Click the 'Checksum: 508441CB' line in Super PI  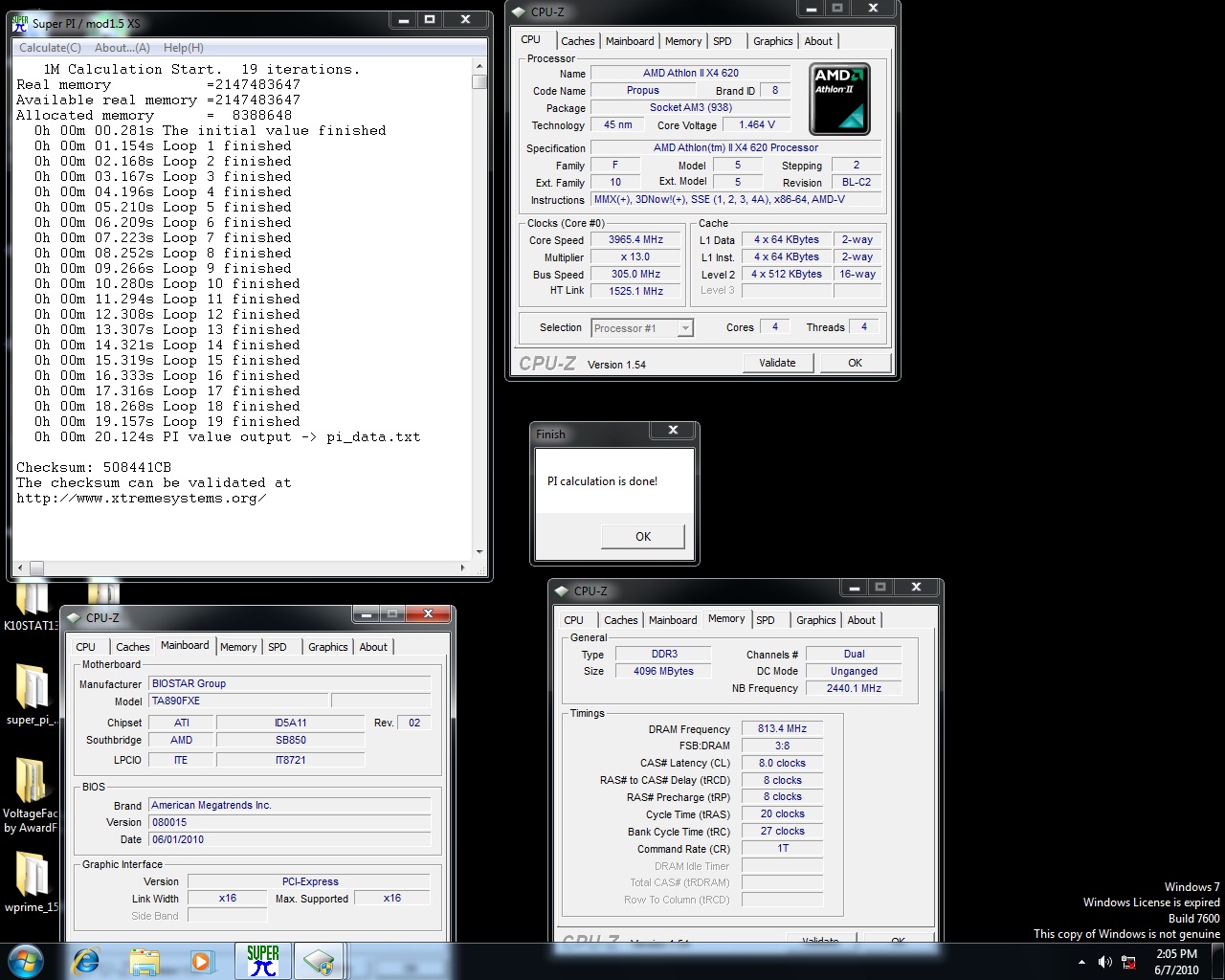tap(94, 467)
